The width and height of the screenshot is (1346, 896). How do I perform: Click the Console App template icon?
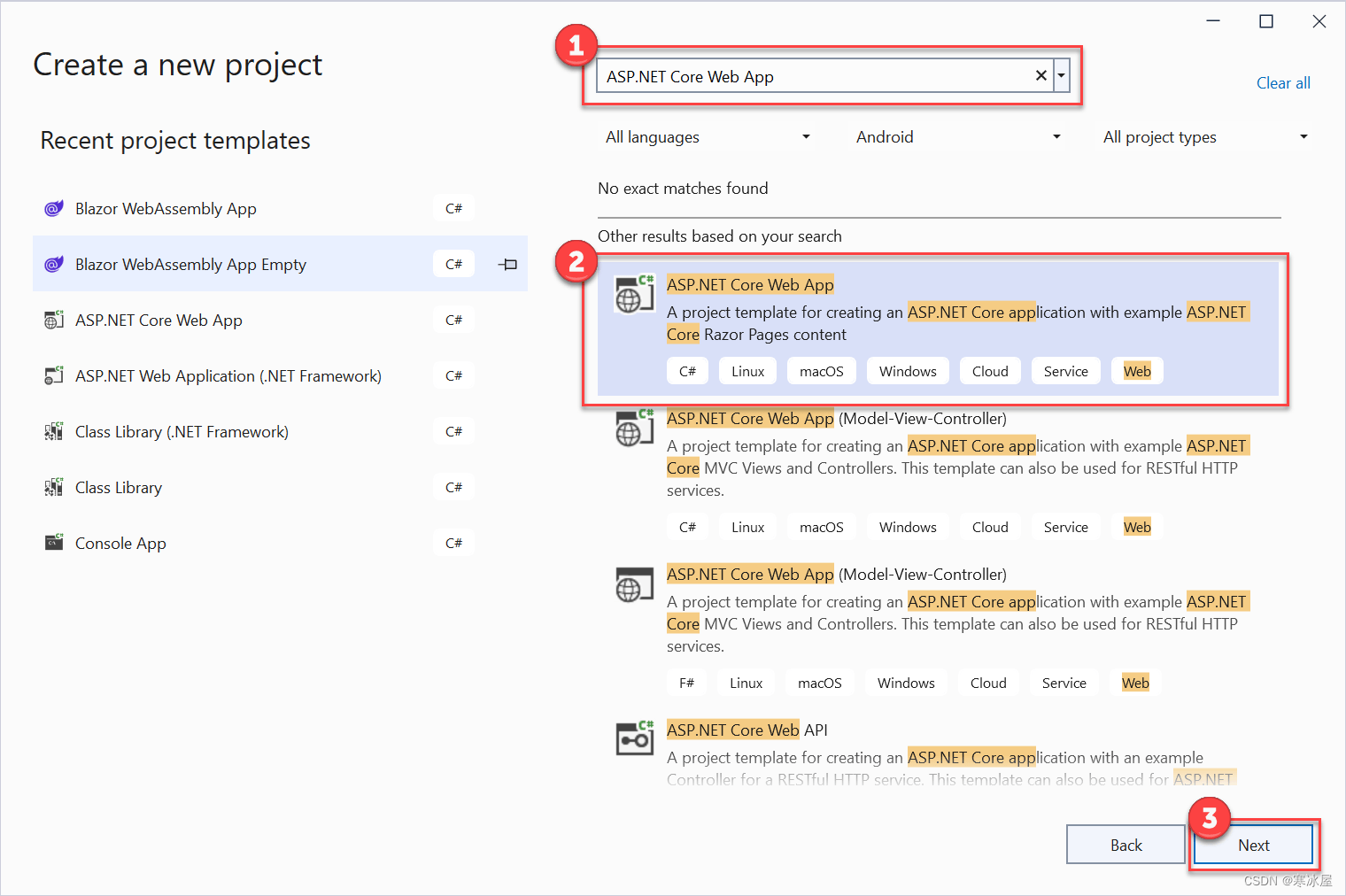click(x=53, y=543)
